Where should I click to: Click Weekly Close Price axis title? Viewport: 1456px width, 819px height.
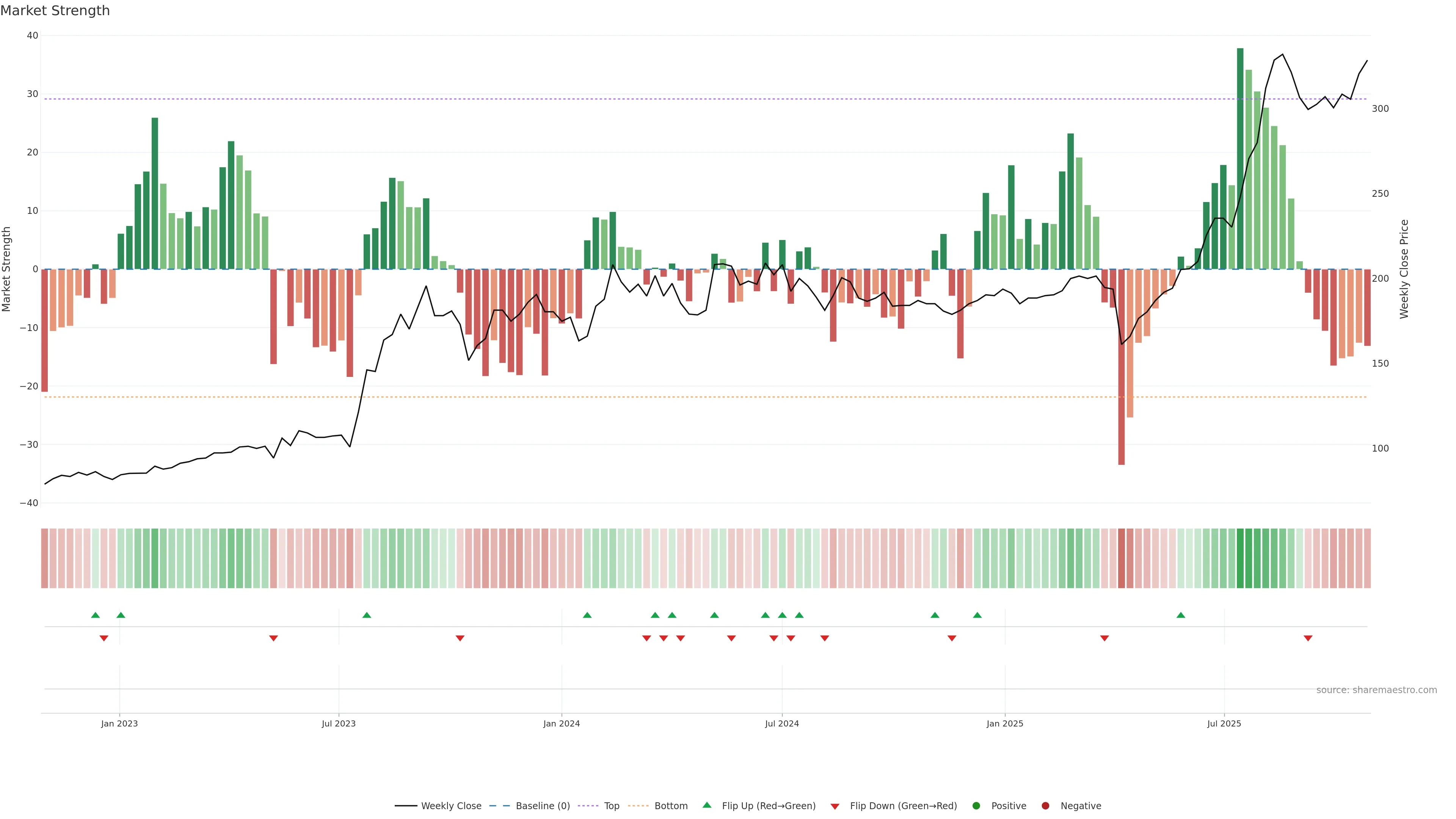click(x=1404, y=269)
